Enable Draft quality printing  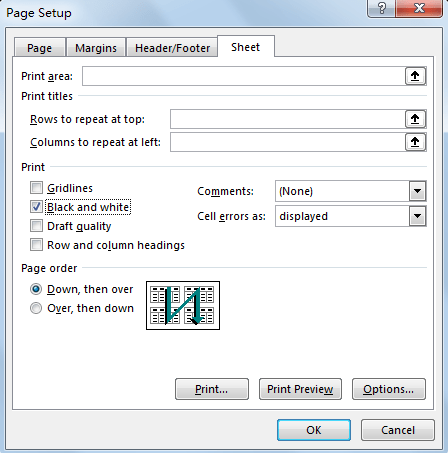click(x=36, y=226)
